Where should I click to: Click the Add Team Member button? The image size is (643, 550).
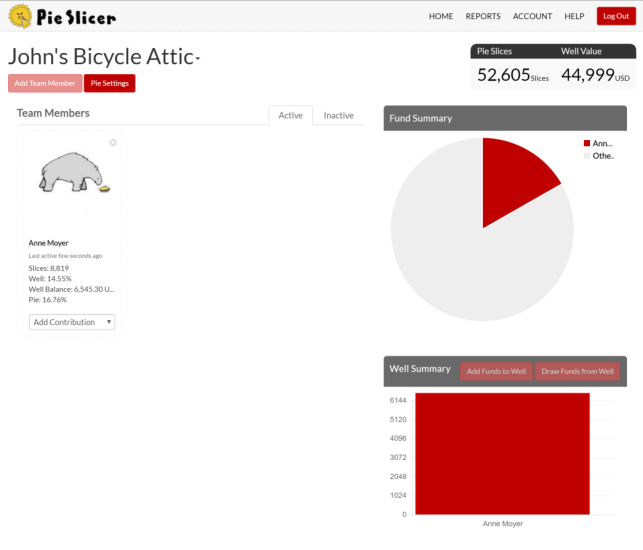click(44, 83)
